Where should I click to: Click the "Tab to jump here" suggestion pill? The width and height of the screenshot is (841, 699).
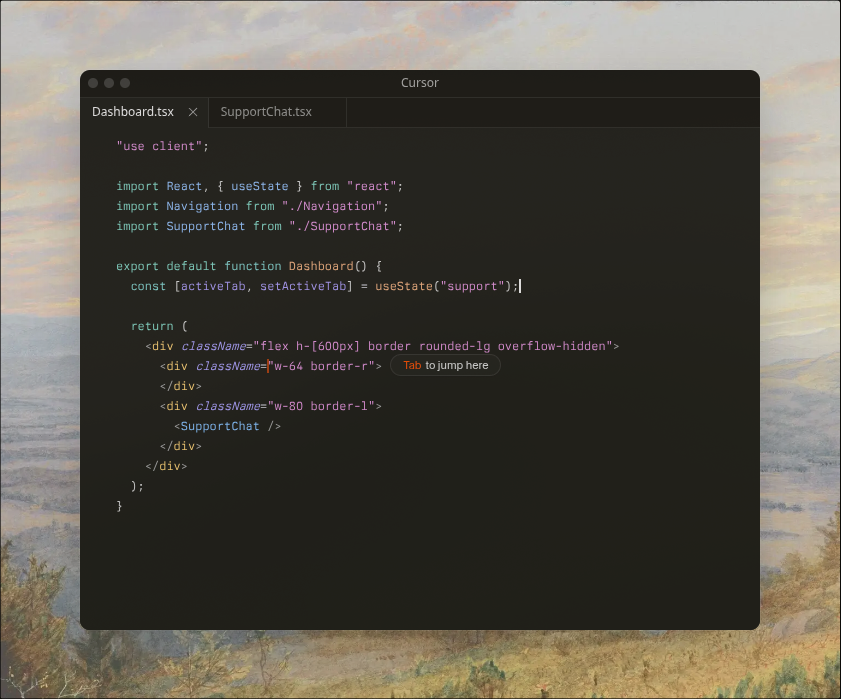445,366
